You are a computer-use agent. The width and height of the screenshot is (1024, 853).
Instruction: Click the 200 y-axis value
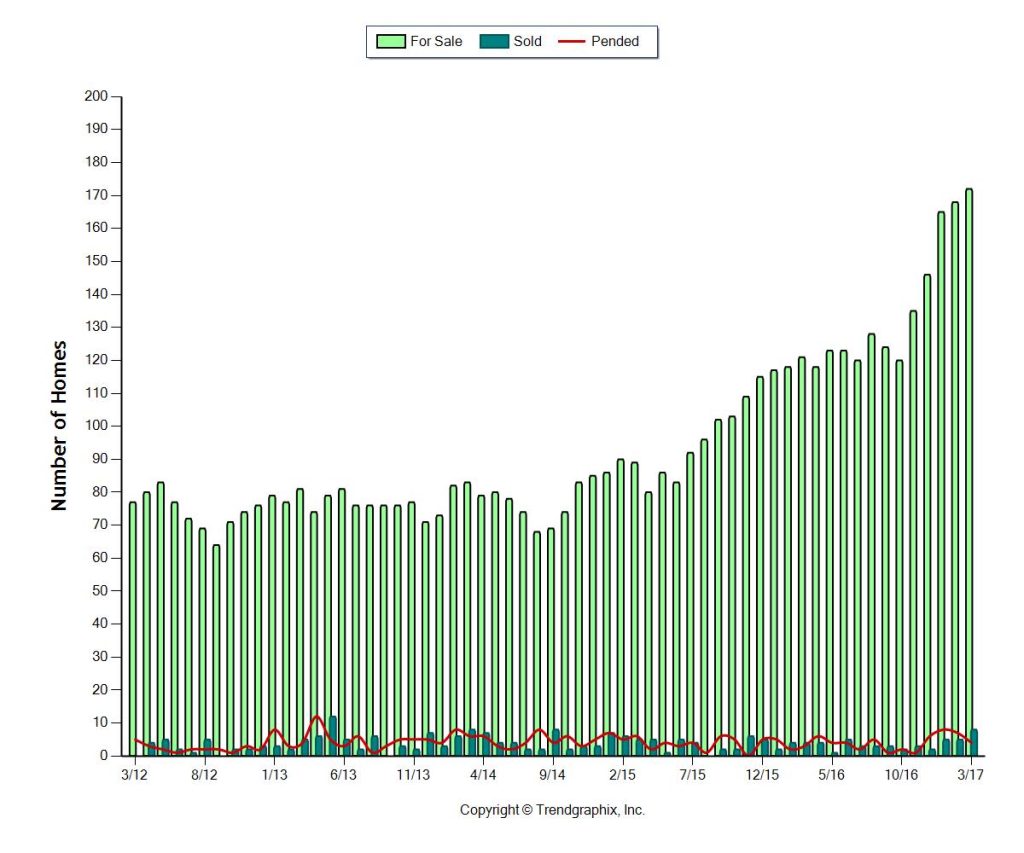[96, 96]
